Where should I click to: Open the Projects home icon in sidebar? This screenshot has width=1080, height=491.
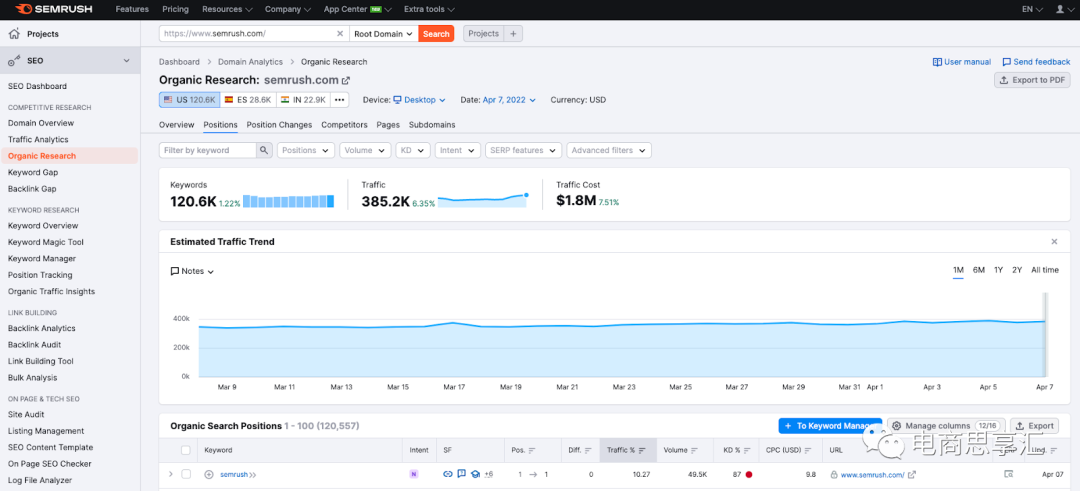(14, 34)
